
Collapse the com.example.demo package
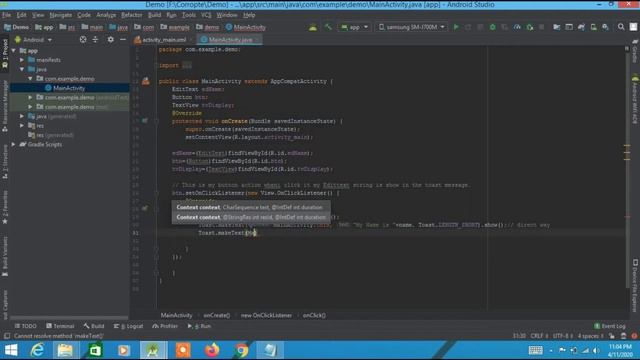(x=31, y=79)
